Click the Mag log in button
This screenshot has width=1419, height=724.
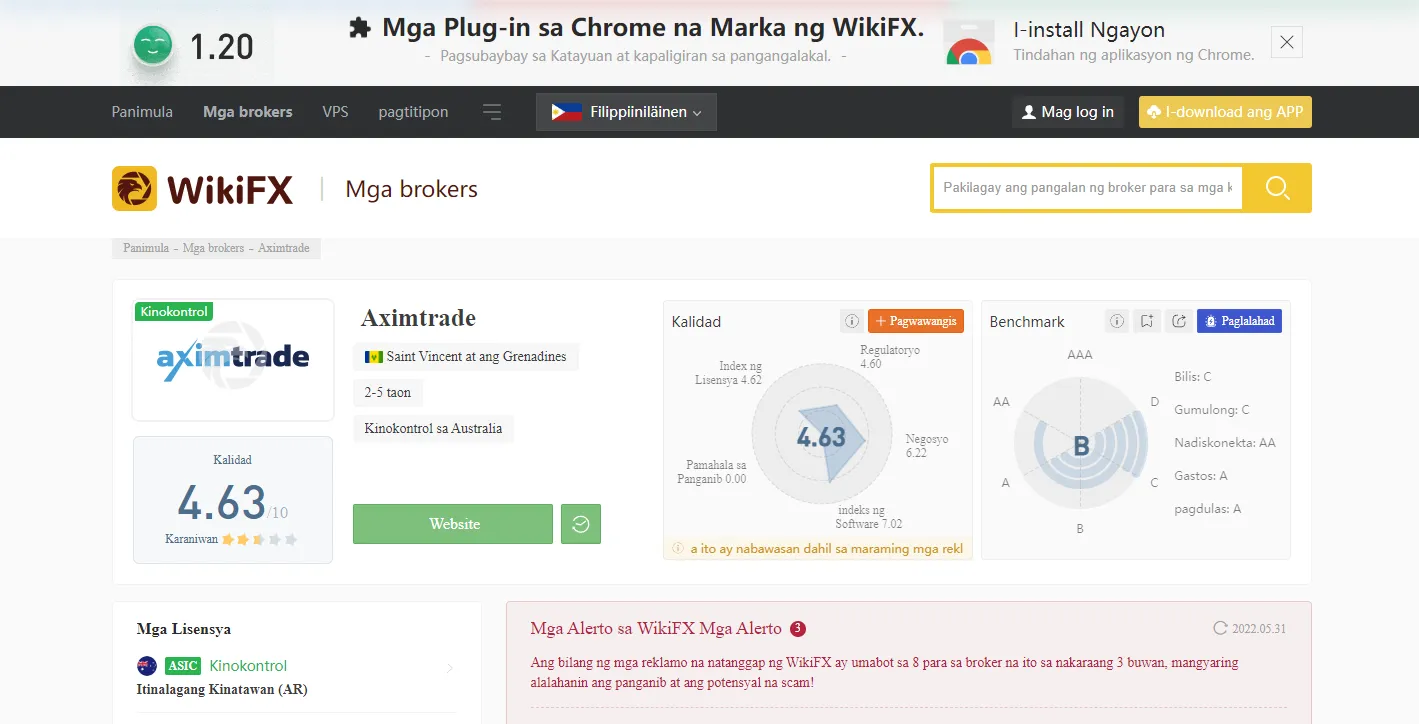(1068, 112)
